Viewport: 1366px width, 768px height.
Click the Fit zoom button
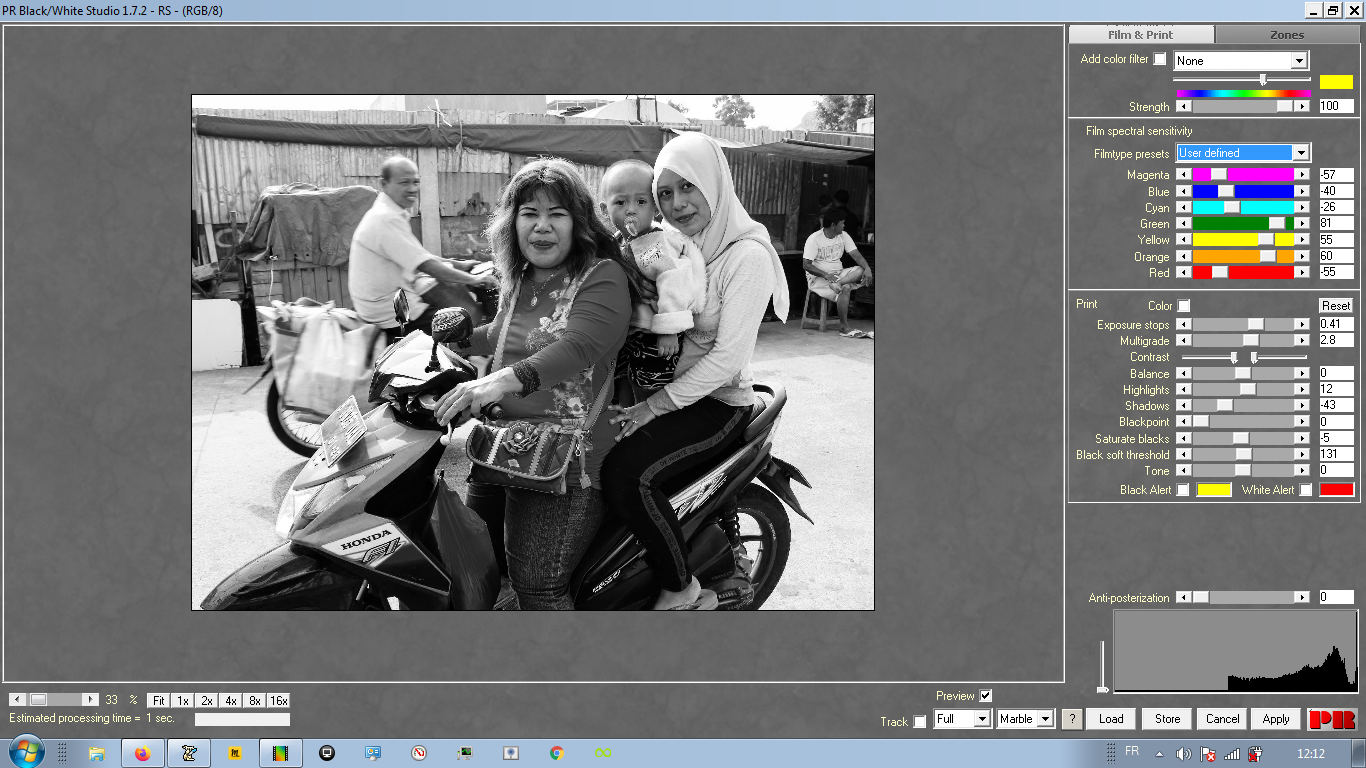[158, 700]
